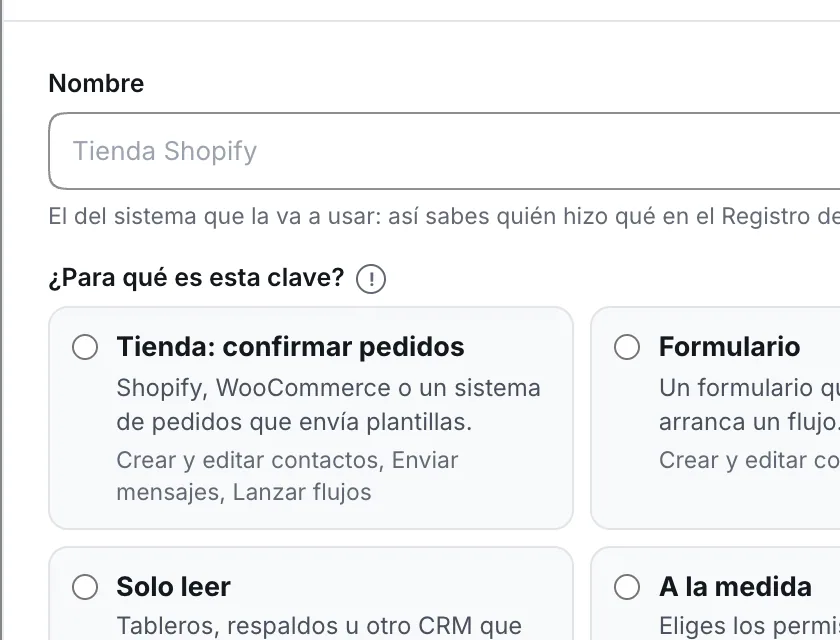840x640 pixels.
Task: Click the Registro helper text below the Nombre field
Action: [444, 217]
